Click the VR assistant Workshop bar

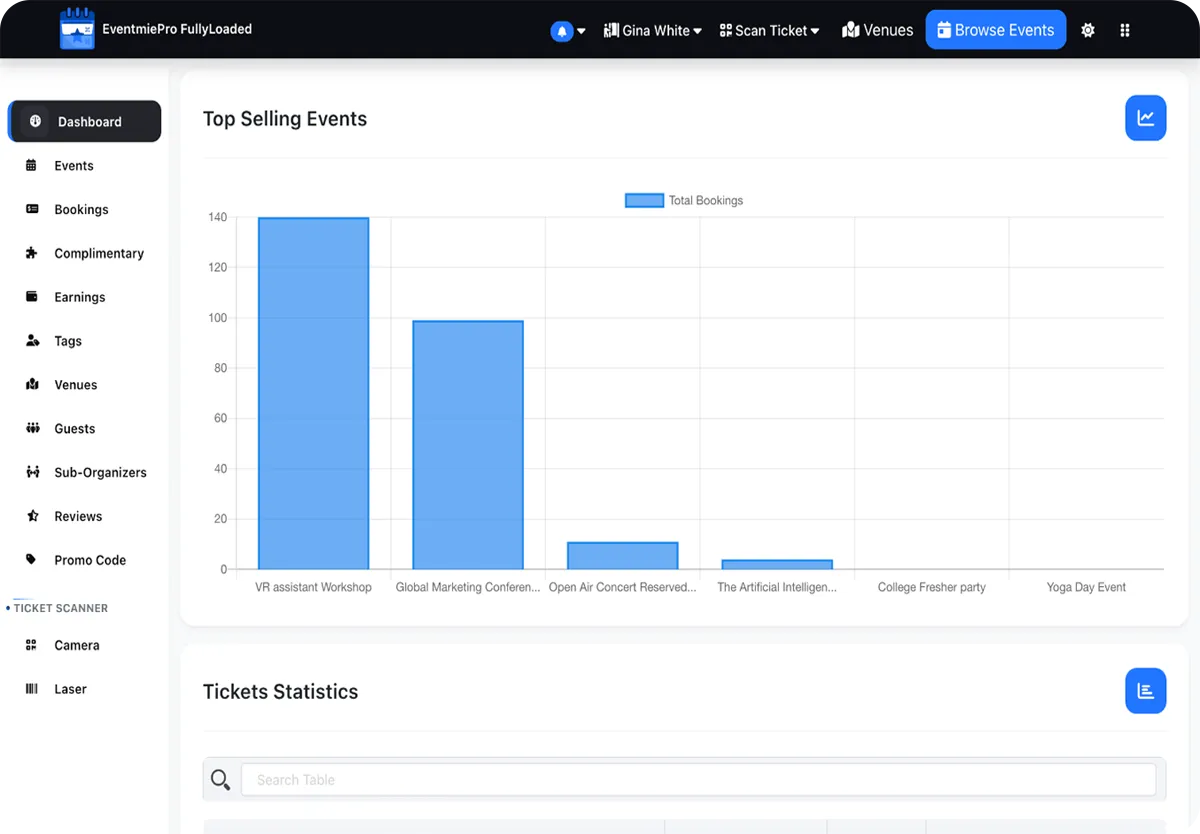(x=313, y=394)
